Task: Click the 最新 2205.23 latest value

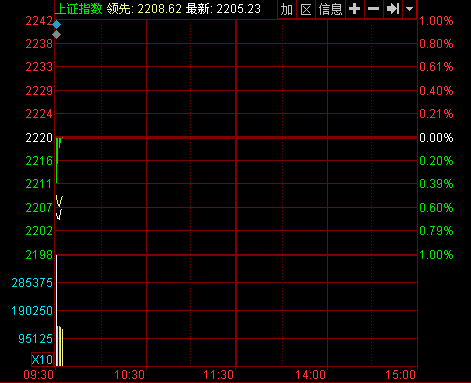Action: pyautogui.click(x=223, y=9)
